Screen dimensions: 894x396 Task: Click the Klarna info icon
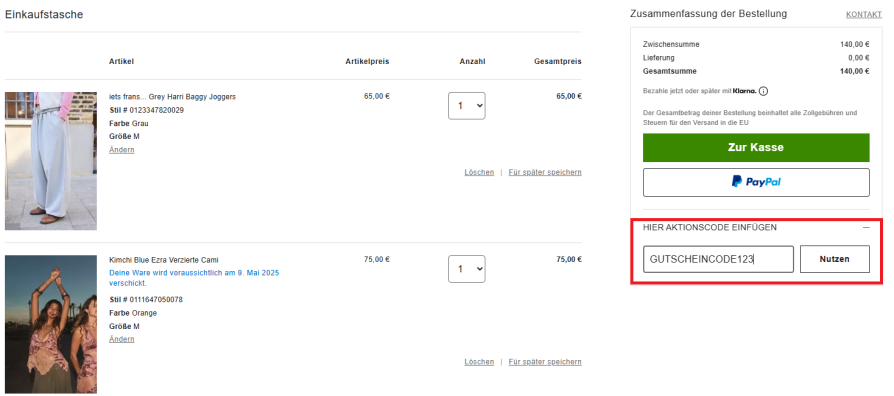763,91
